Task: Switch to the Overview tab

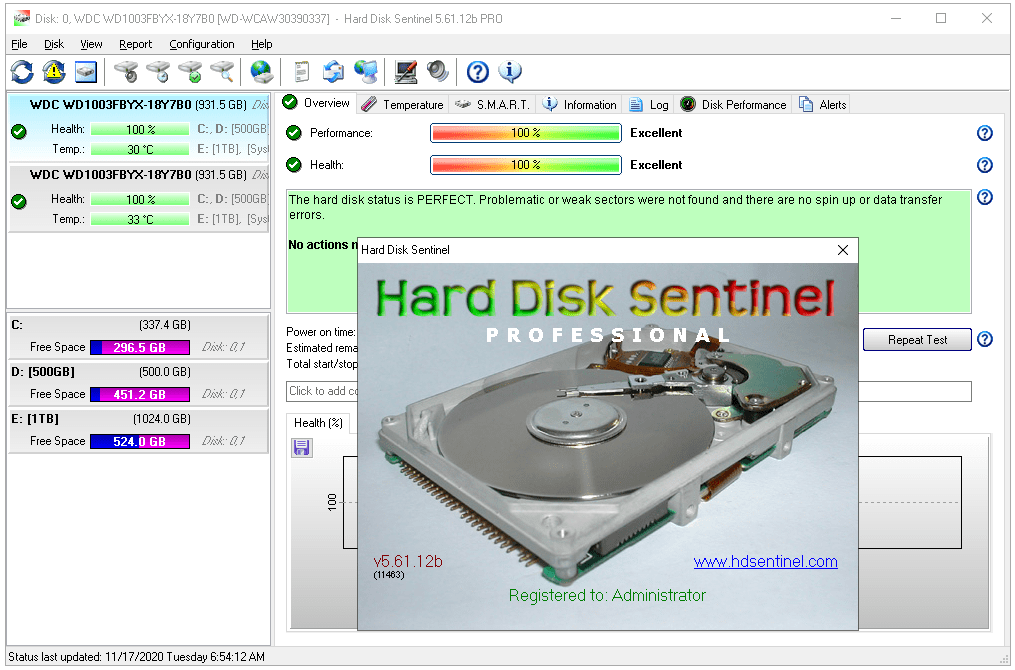Action: (317, 103)
